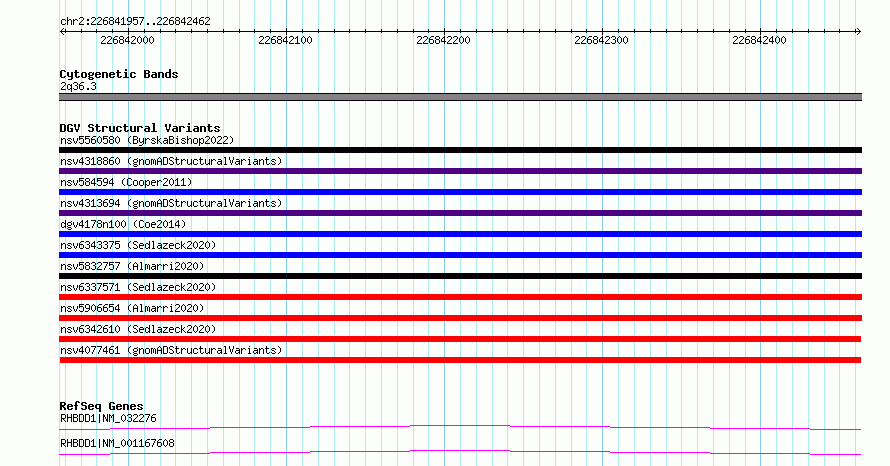890x466 pixels.
Task: Open variant nsv584594 (Cooper2011) label
Action: 126,182
